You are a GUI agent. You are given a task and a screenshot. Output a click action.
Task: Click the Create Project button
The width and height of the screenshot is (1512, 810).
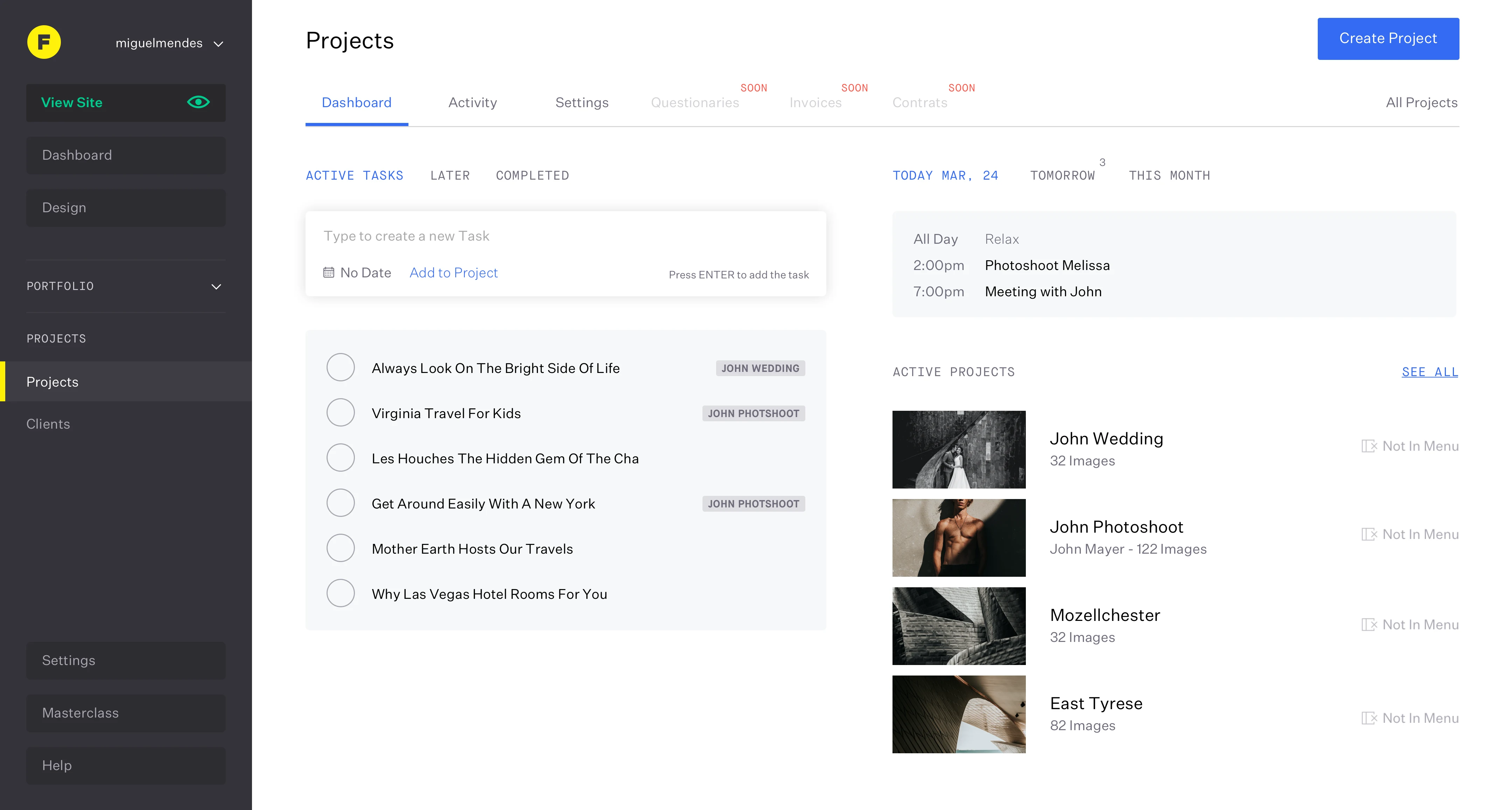pyautogui.click(x=1387, y=39)
